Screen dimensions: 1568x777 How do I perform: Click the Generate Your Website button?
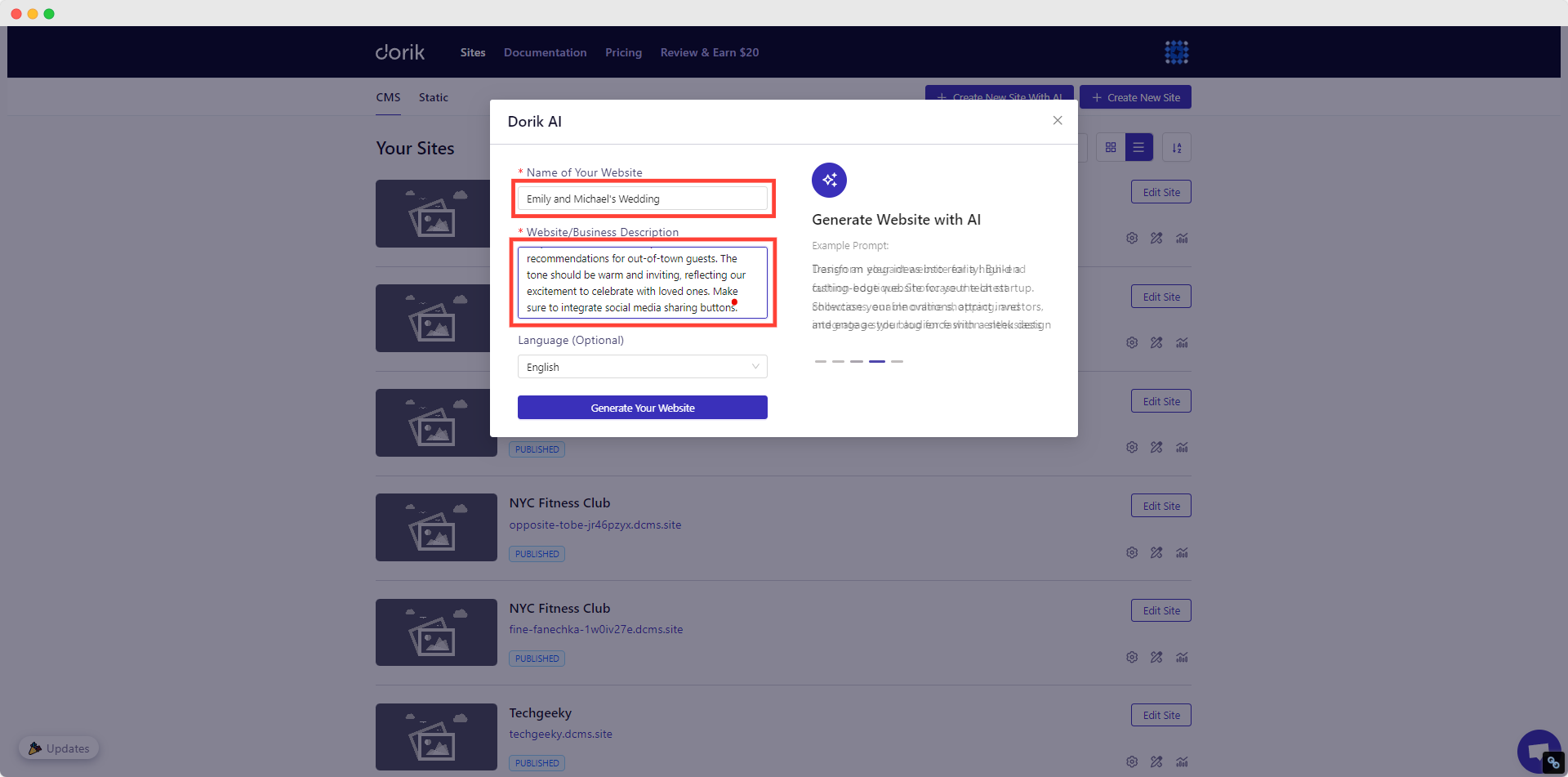coord(642,408)
